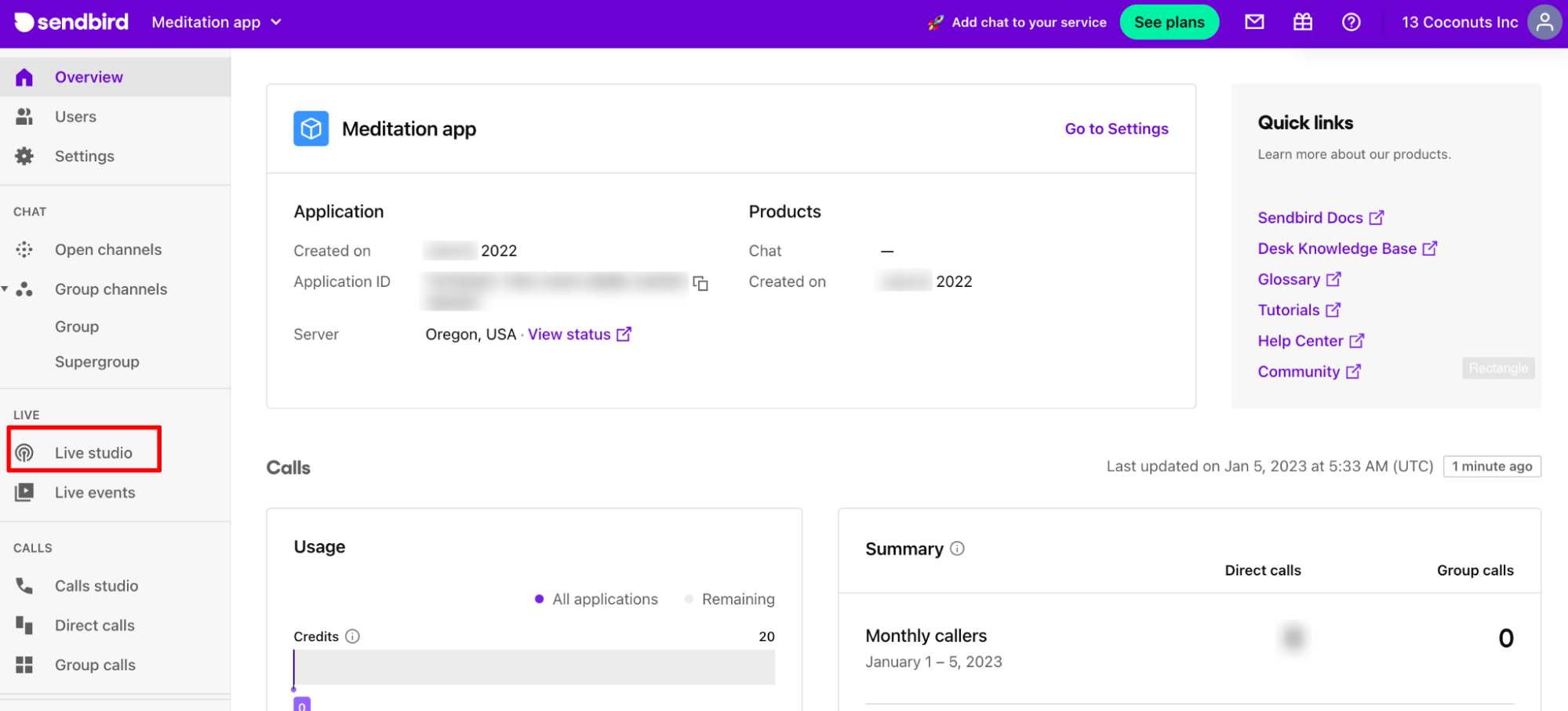Click the Go to Settings link
The height and width of the screenshot is (711, 1568).
tap(1116, 129)
